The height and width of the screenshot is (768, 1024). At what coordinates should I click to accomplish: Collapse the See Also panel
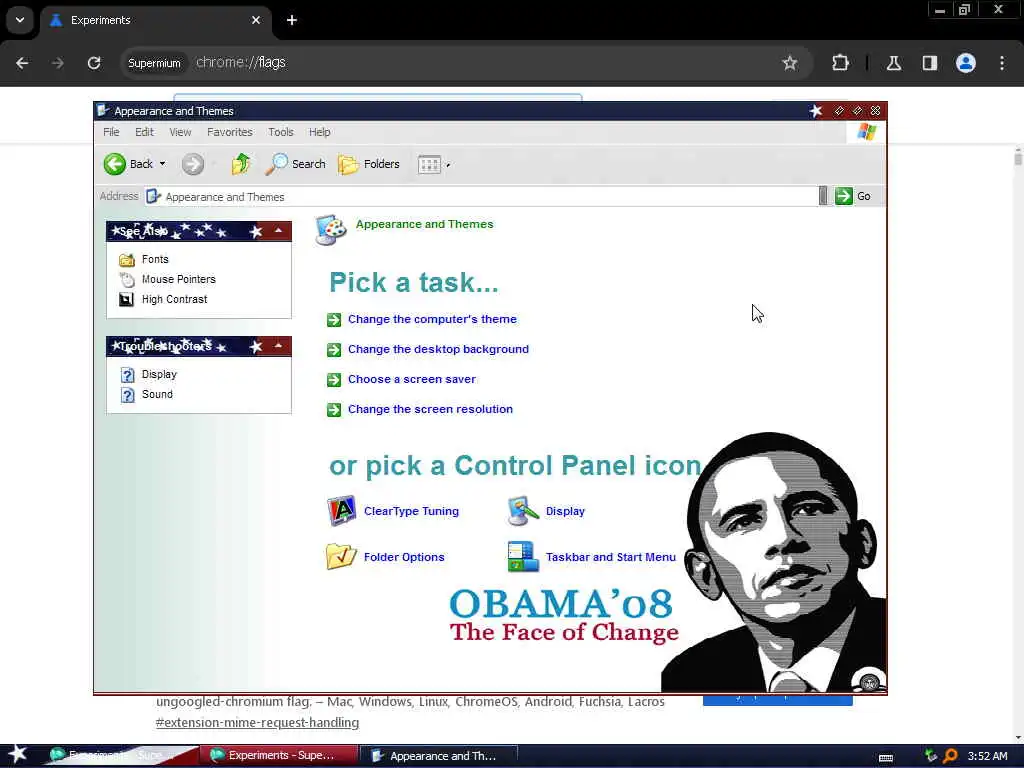pos(278,231)
